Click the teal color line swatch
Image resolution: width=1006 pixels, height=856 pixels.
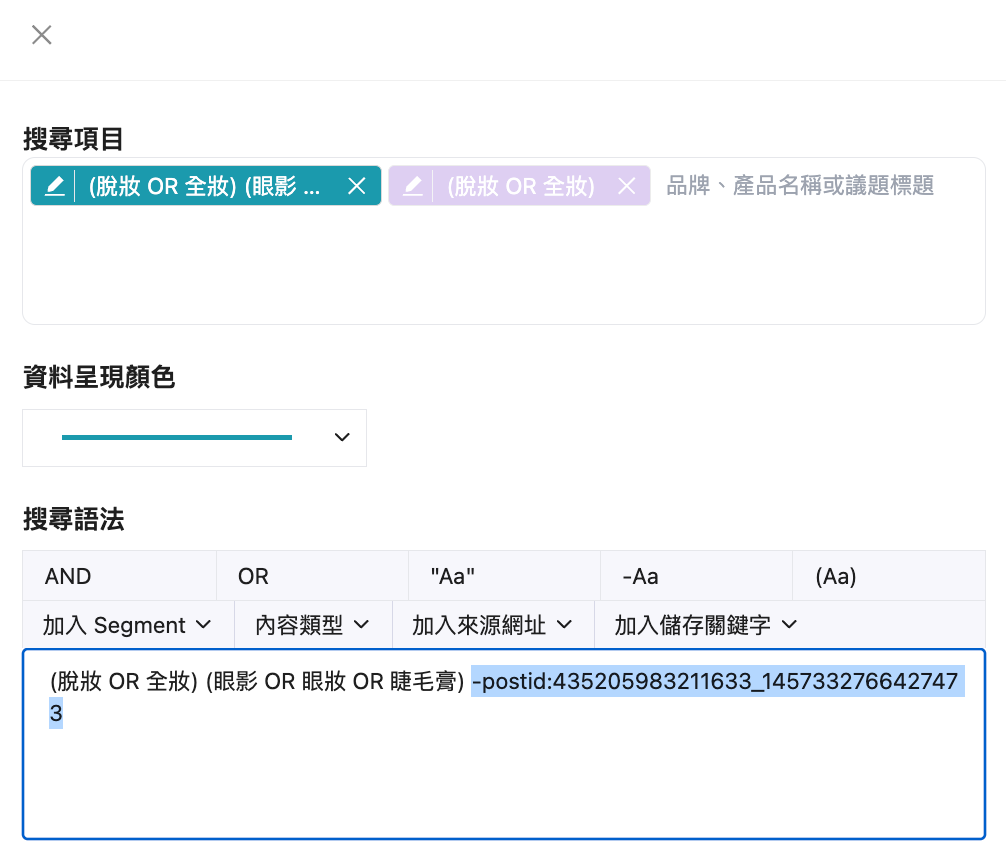177,438
